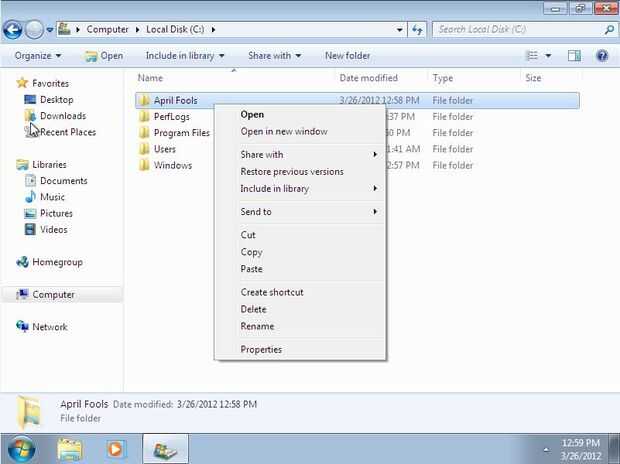
Task: Click the Forward navigation arrow
Action: [34, 30]
